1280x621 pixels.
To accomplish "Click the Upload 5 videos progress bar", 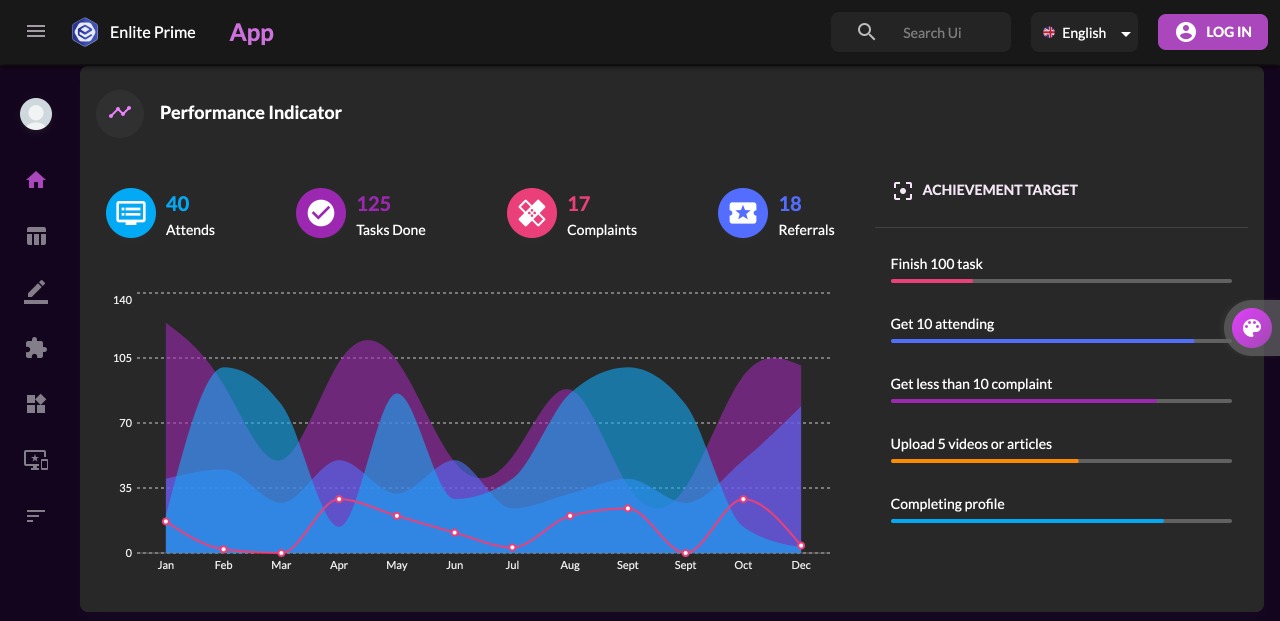I will pyautogui.click(x=1061, y=461).
